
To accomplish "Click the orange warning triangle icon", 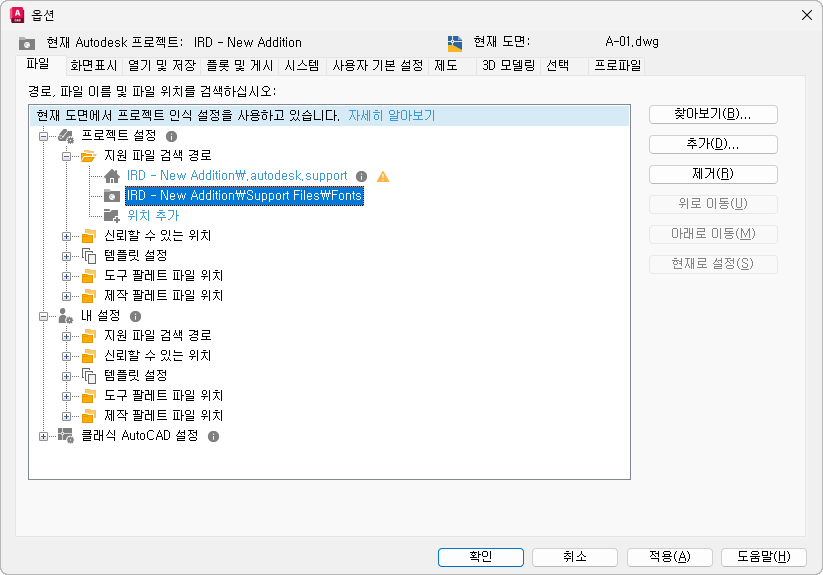I will (383, 176).
